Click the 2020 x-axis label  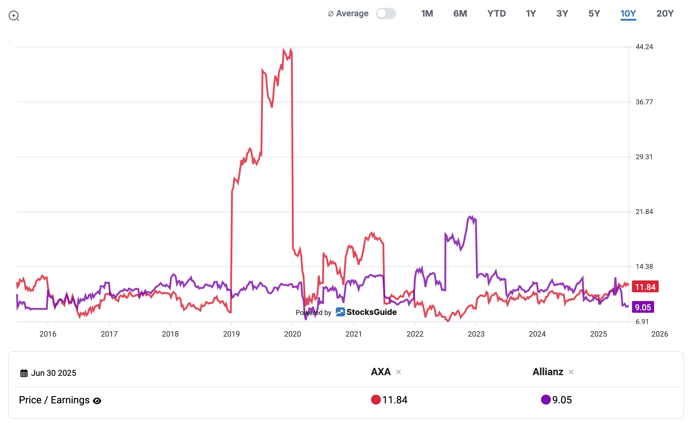[293, 334]
